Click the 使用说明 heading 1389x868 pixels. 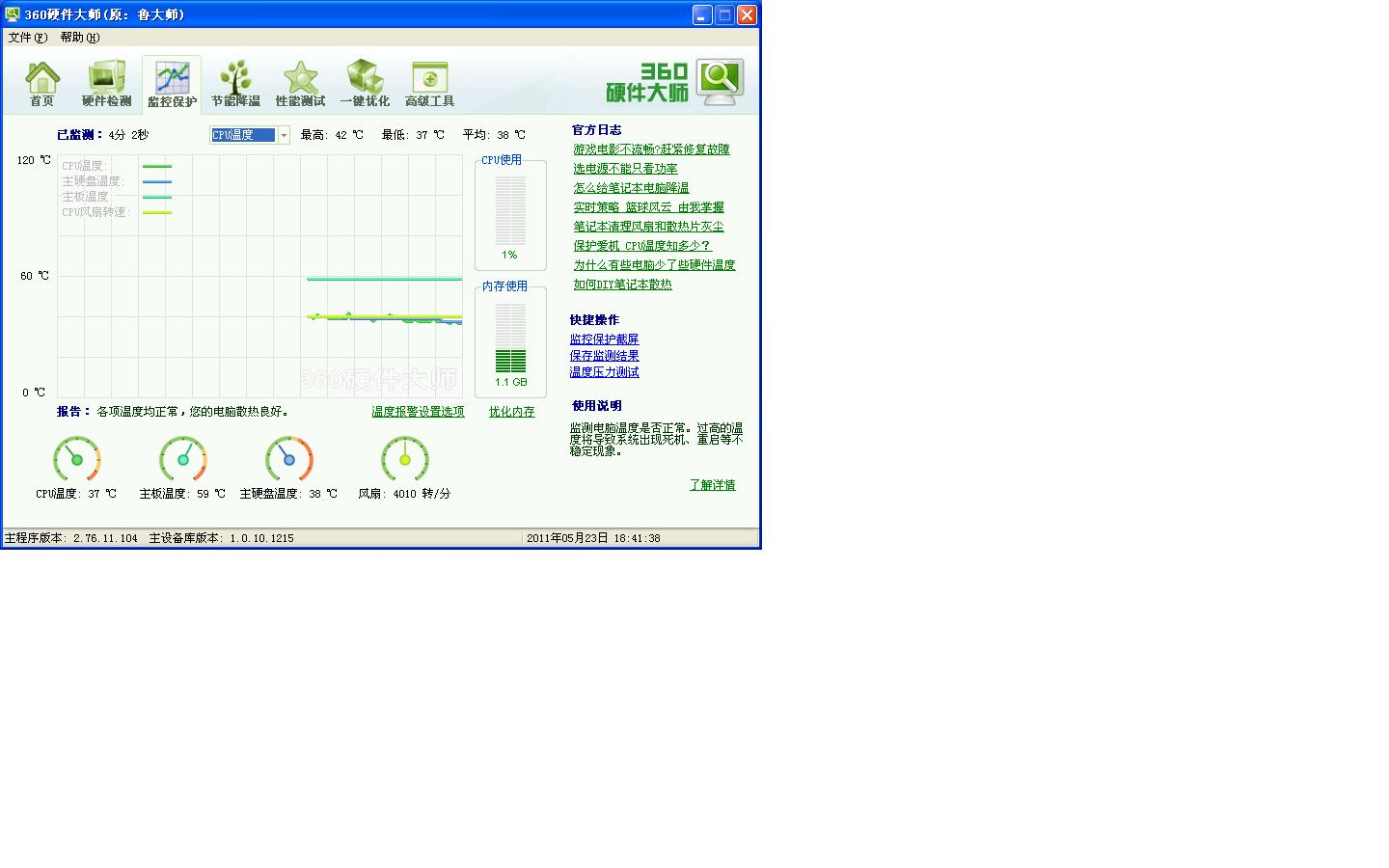596,406
